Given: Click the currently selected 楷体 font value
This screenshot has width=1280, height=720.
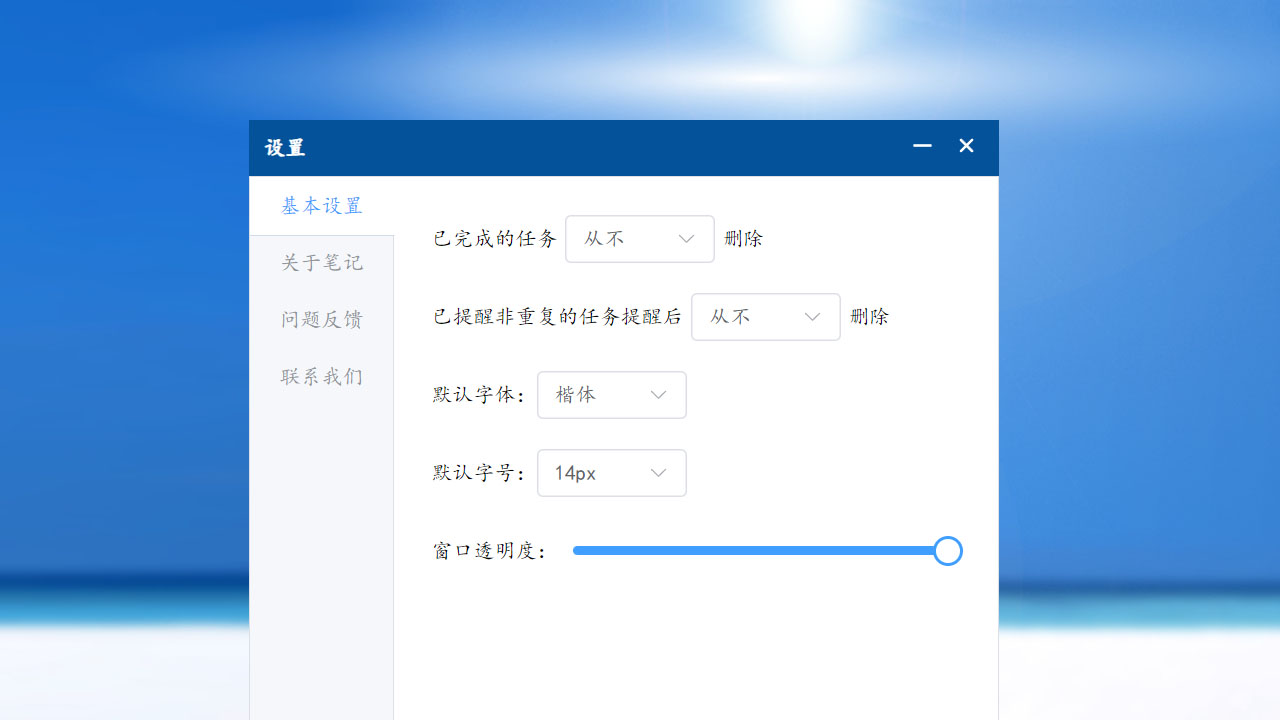Looking at the screenshot, I should pyautogui.click(x=575, y=395).
